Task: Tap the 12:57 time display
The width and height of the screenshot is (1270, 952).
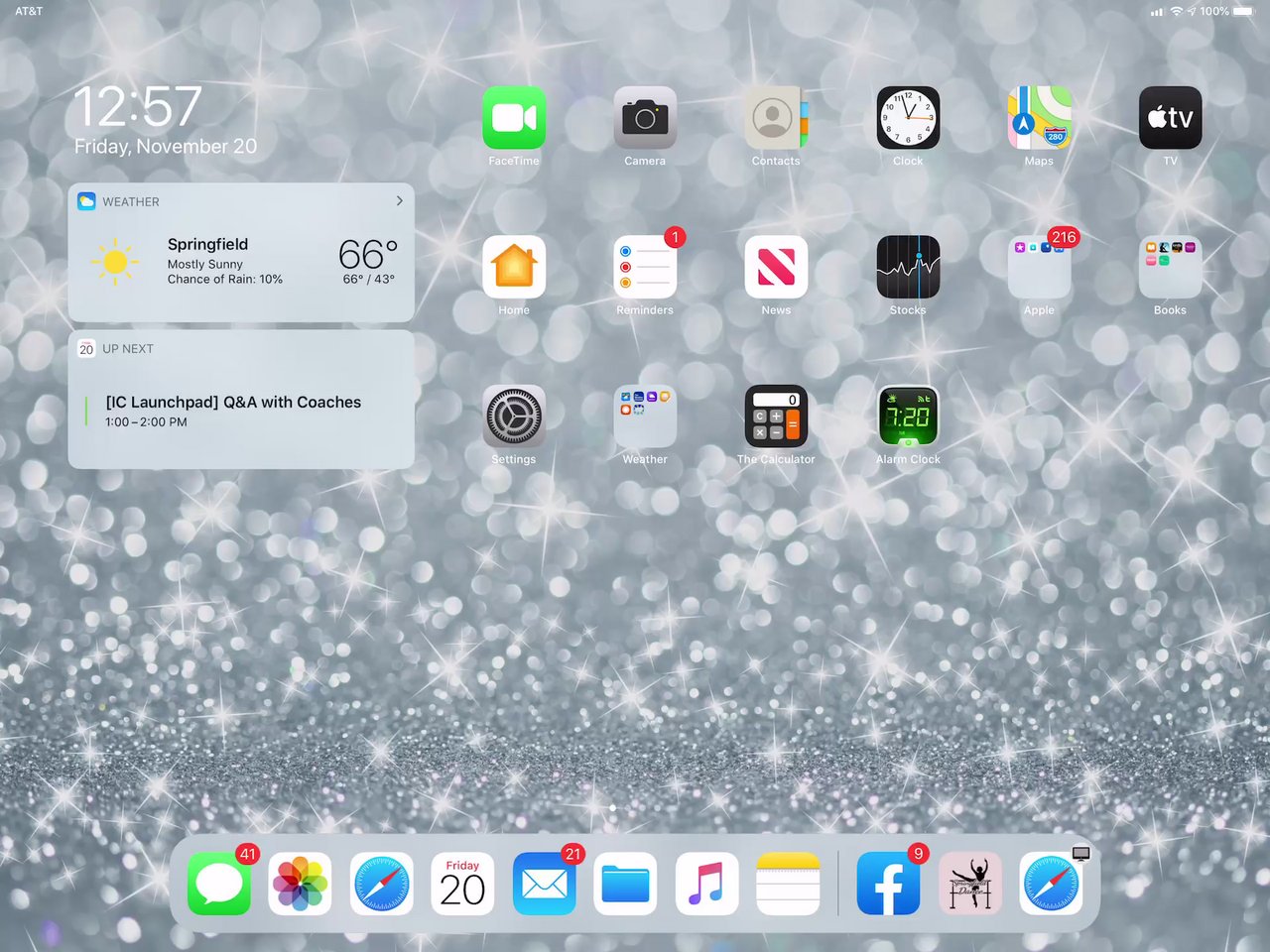Action: tap(138, 106)
